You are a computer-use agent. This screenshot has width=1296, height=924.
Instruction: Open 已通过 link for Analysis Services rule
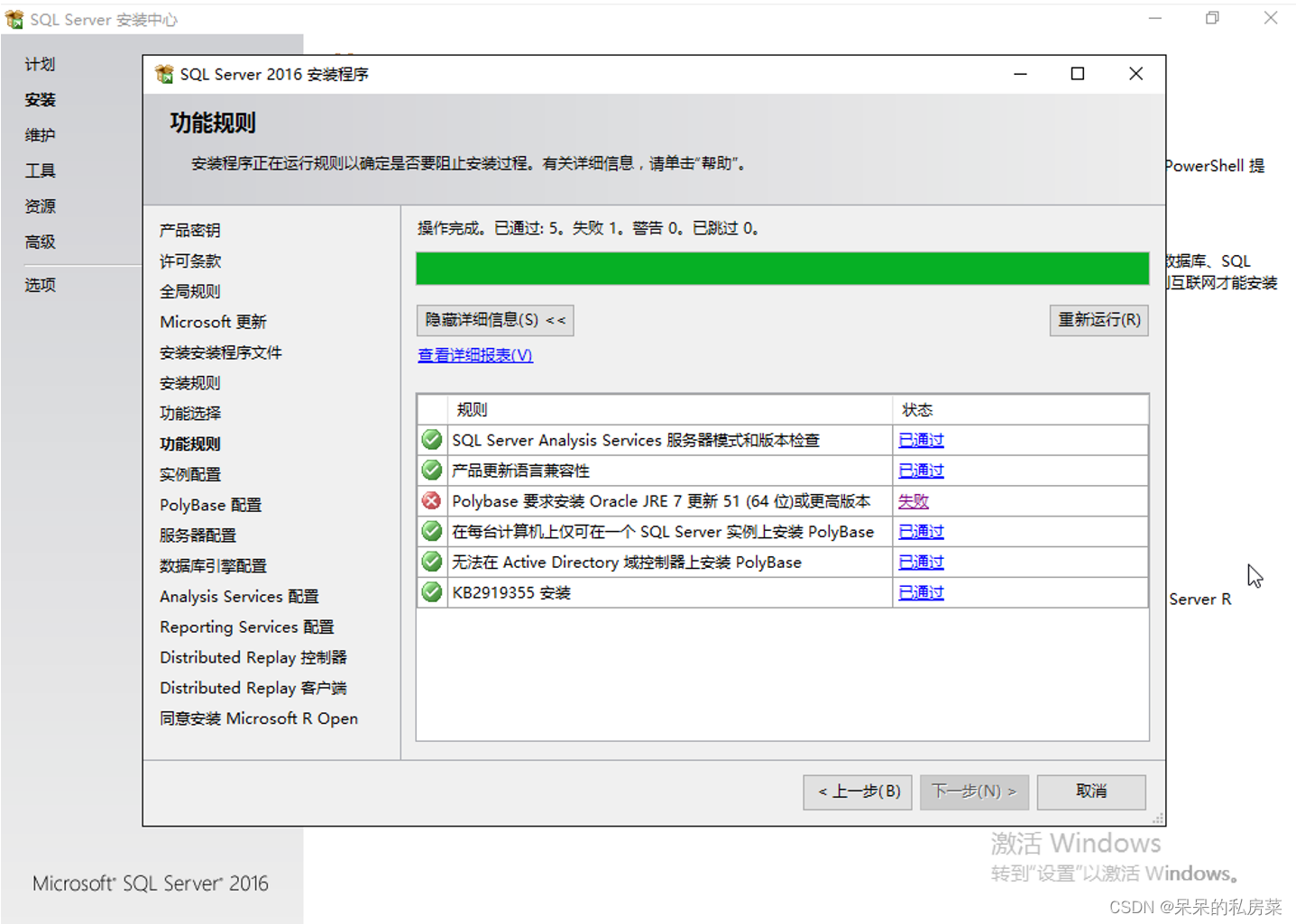tap(921, 440)
